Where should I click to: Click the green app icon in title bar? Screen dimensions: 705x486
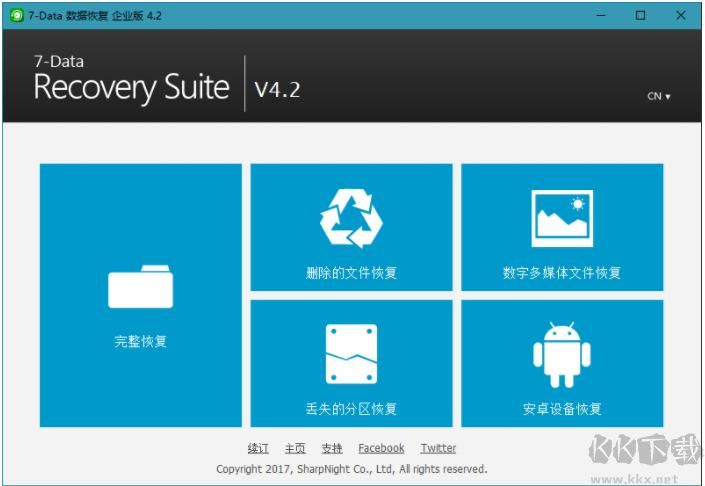coord(17,15)
